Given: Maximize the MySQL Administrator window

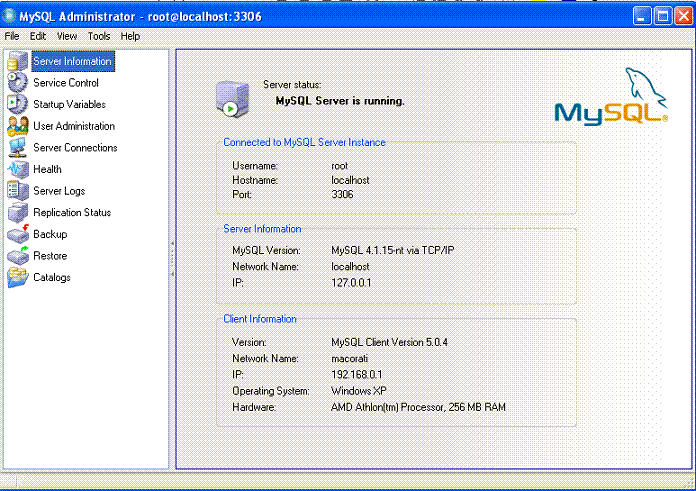Looking at the screenshot, I should click(663, 16).
